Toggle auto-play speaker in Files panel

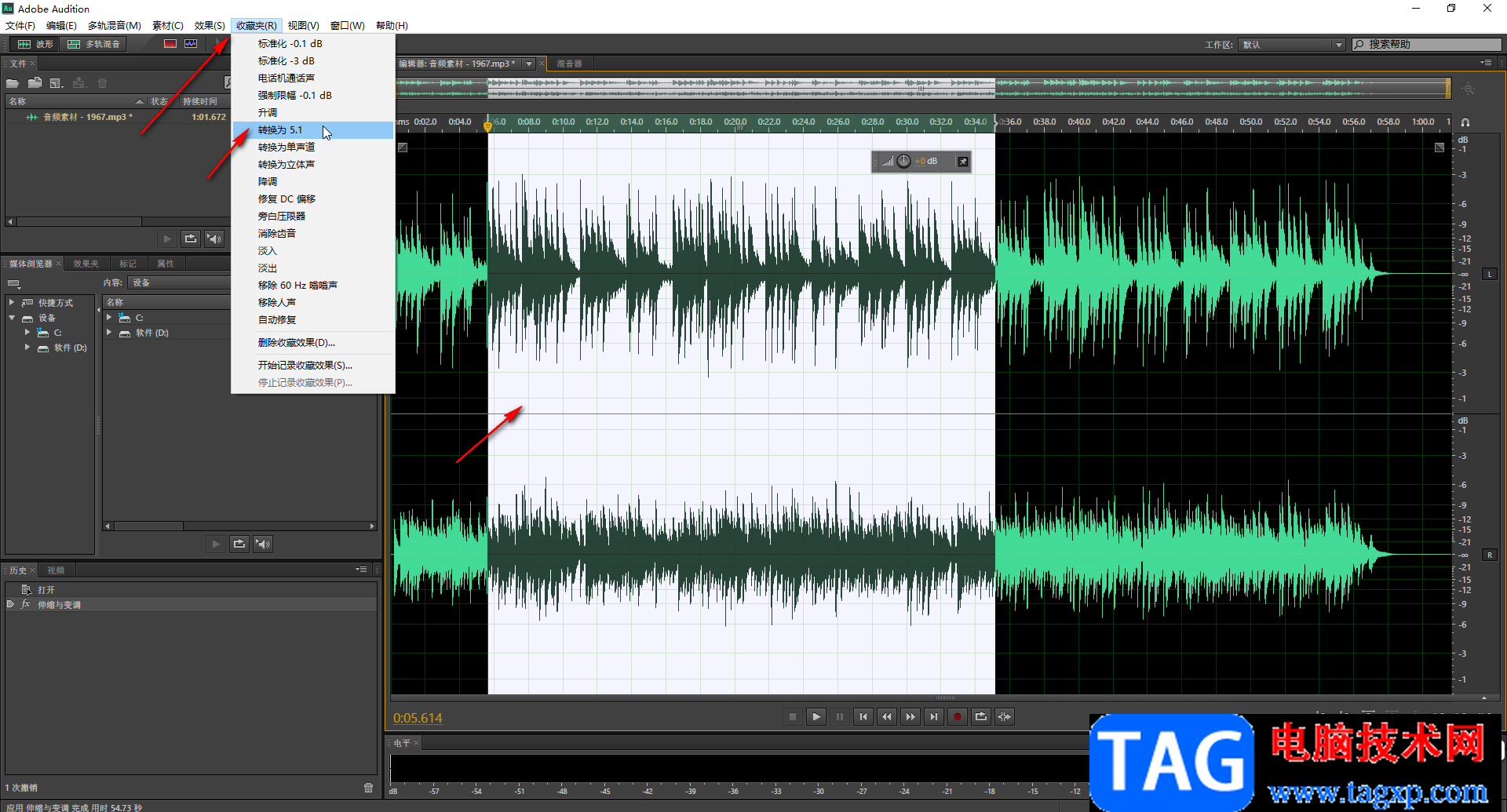click(214, 239)
